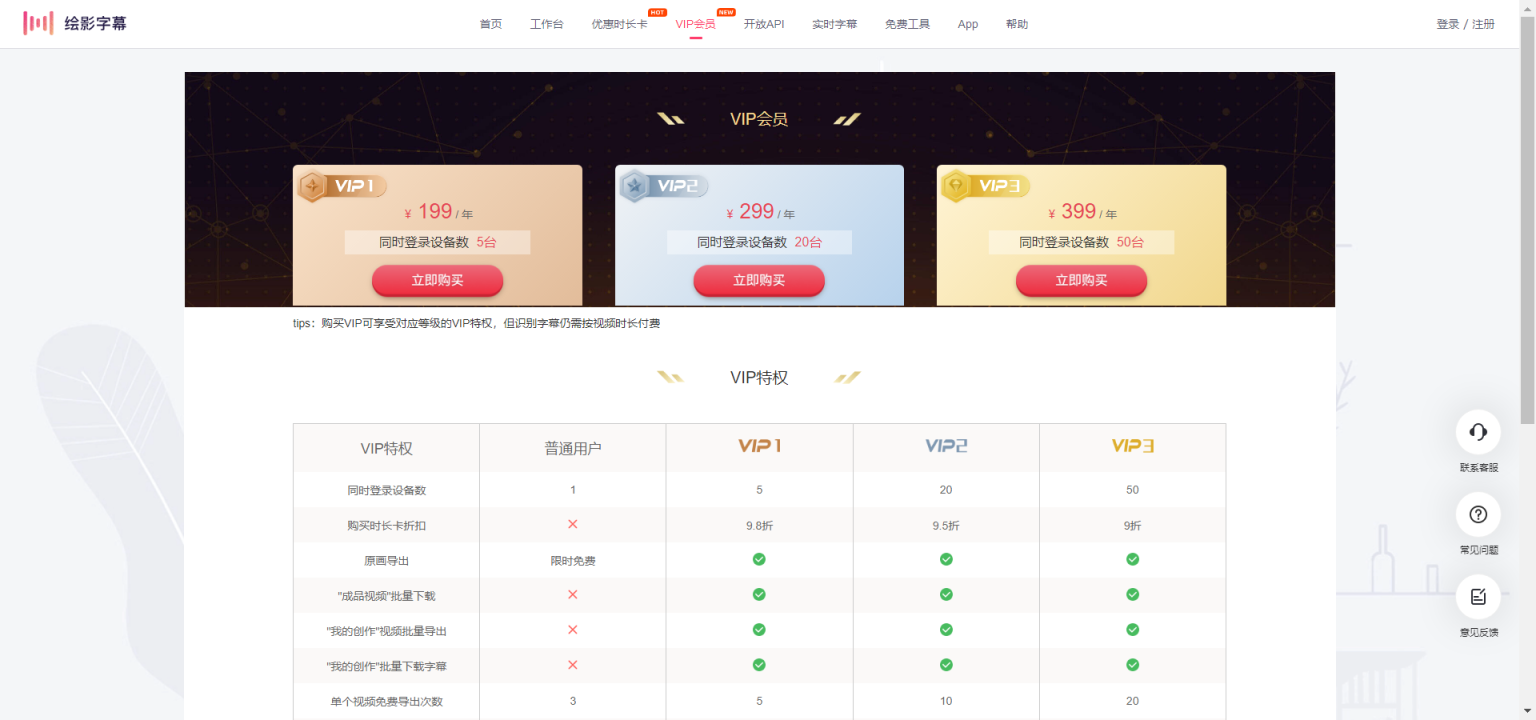Image resolution: width=1536 pixels, height=720 pixels.
Task: Click the 绘影字幕 logo icon
Action: pyautogui.click(x=38, y=23)
